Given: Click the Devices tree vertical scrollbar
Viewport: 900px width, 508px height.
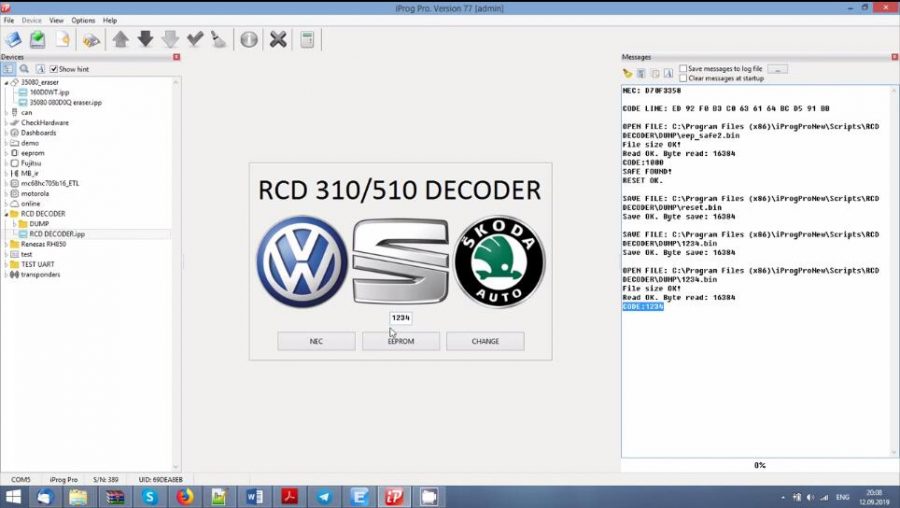Looking at the screenshot, I should (x=176, y=274).
